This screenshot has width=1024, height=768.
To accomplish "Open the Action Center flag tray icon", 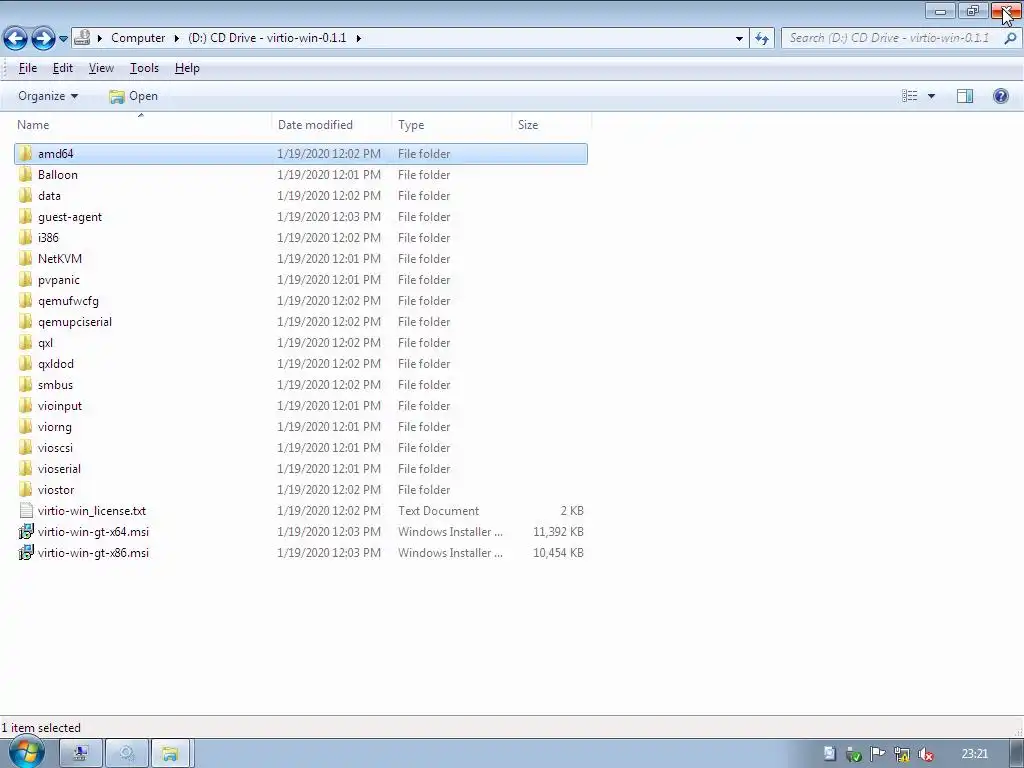I will [877, 754].
